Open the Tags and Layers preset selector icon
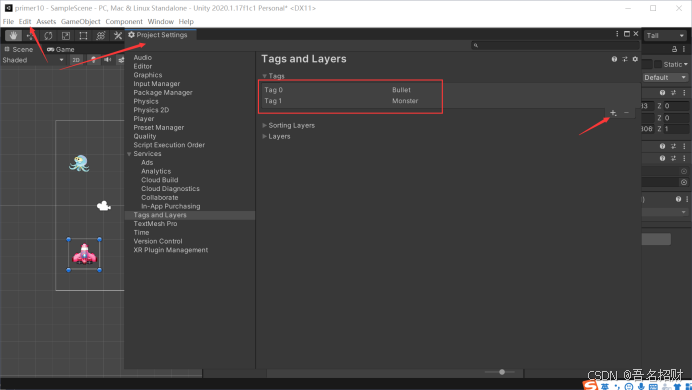This screenshot has width=692, height=390. pos(625,59)
